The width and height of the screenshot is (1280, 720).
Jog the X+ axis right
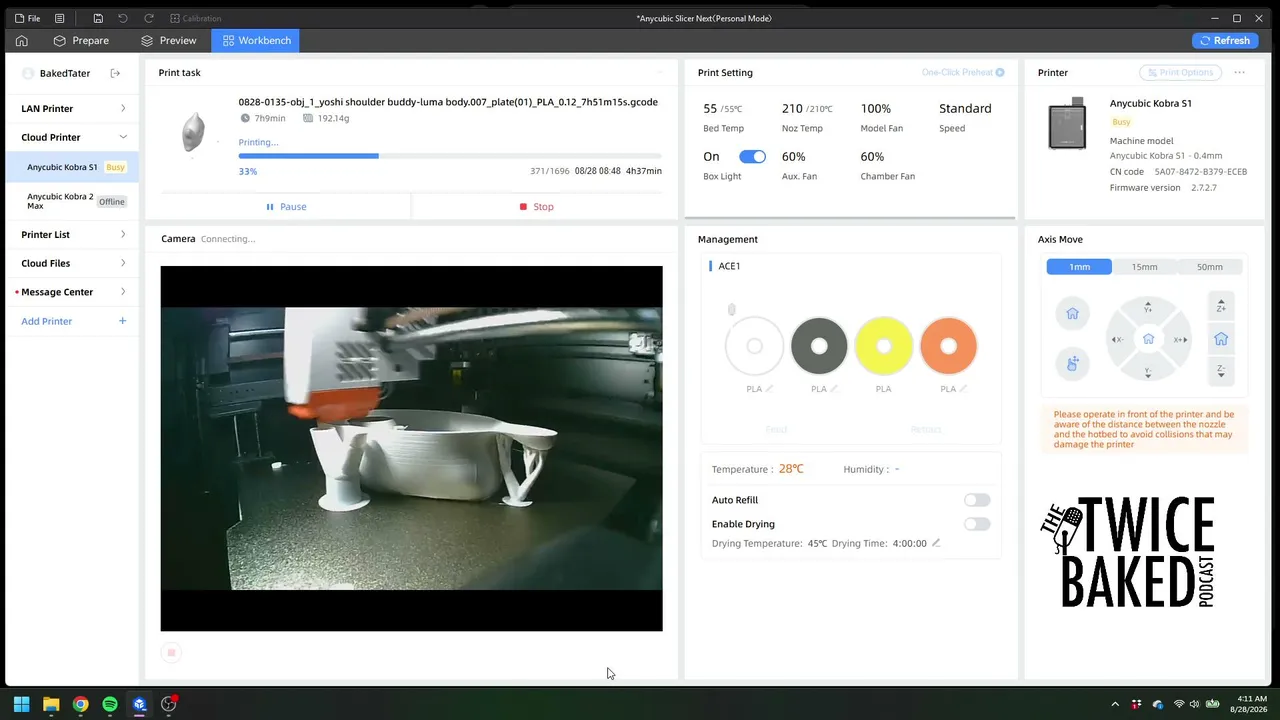pyautogui.click(x=1180, y=340)
